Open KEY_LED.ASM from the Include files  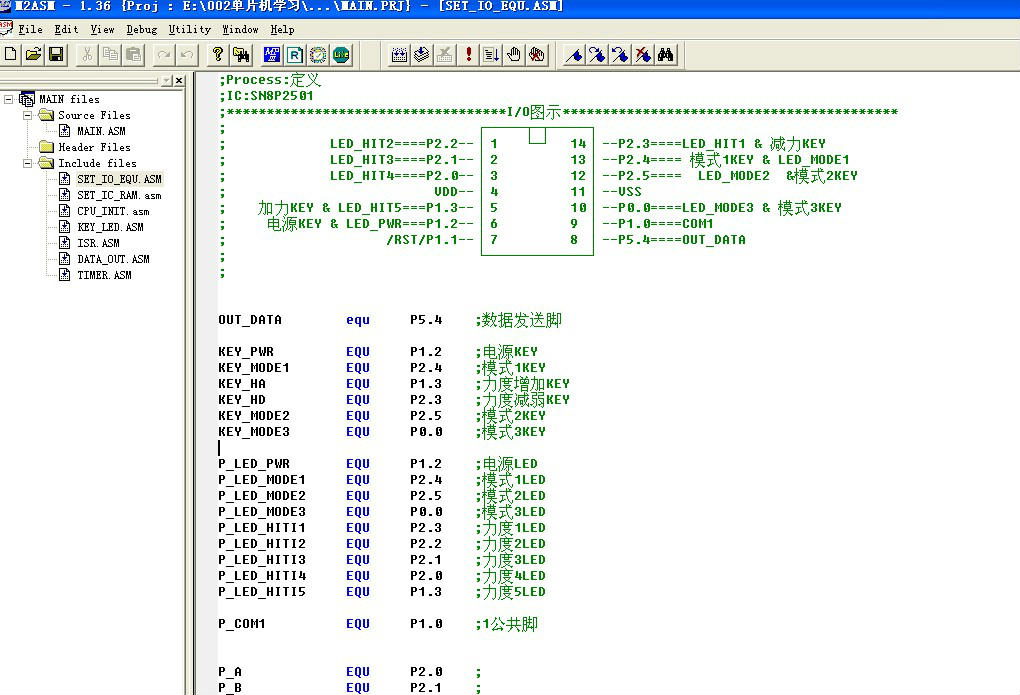point(110,227)
